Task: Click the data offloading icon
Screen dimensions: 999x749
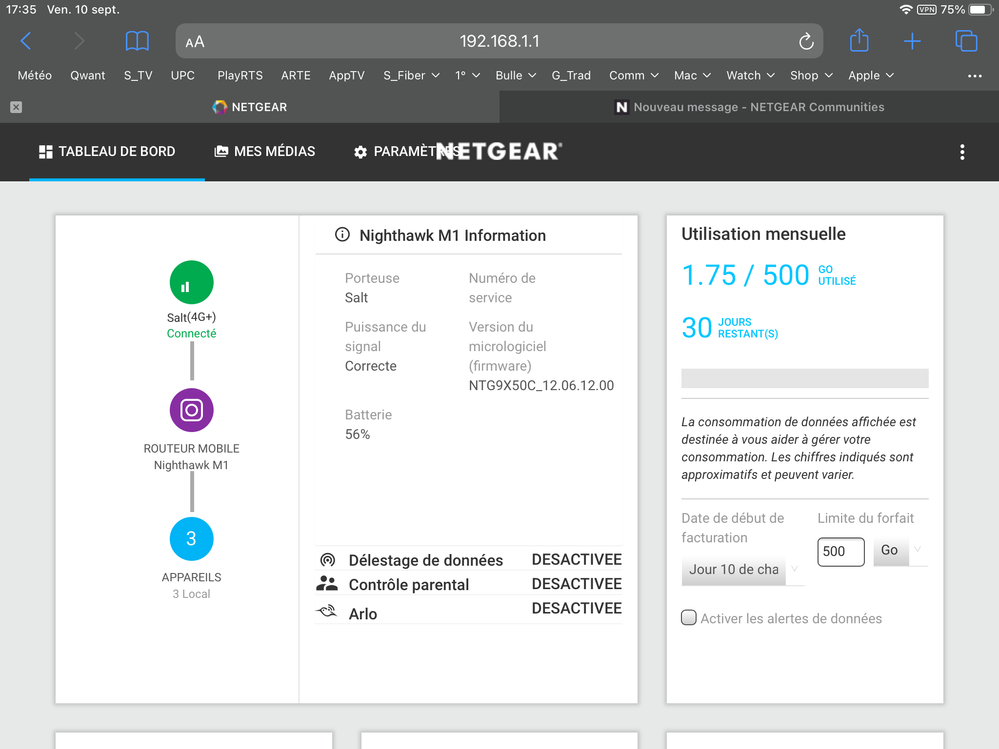Action: 327,560
